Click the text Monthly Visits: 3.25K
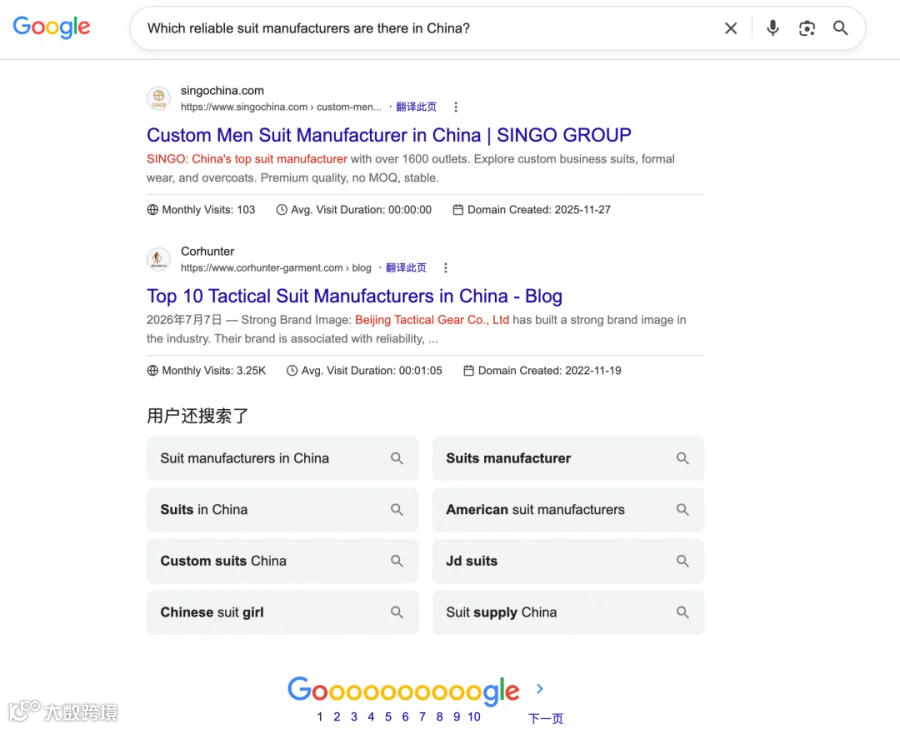The width and height of the screenshot is (900, 729). pos(214,370)
